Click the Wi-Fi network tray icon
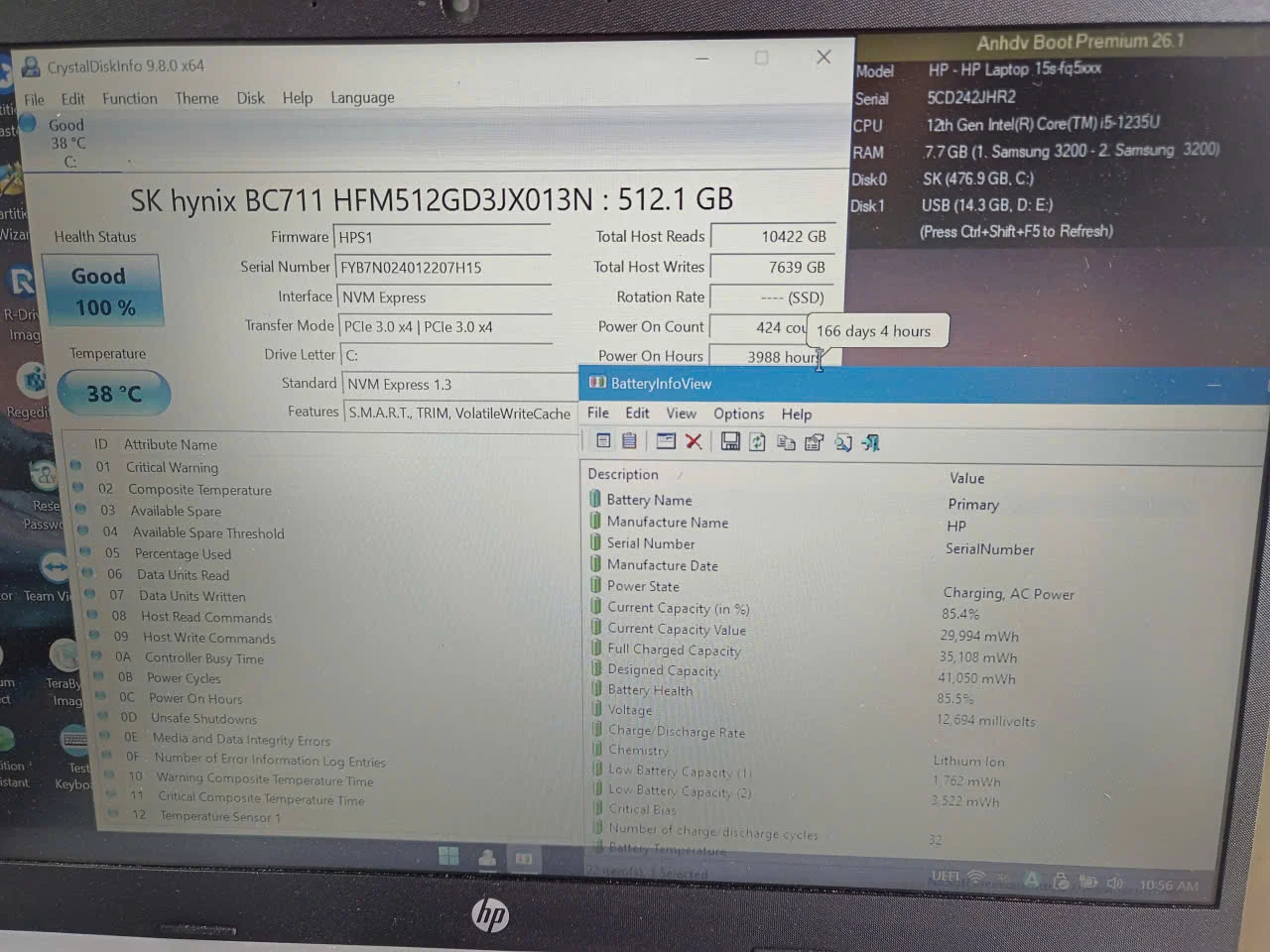The height and width of the screenshot is (952, 1270). click(x=977, y=878)
